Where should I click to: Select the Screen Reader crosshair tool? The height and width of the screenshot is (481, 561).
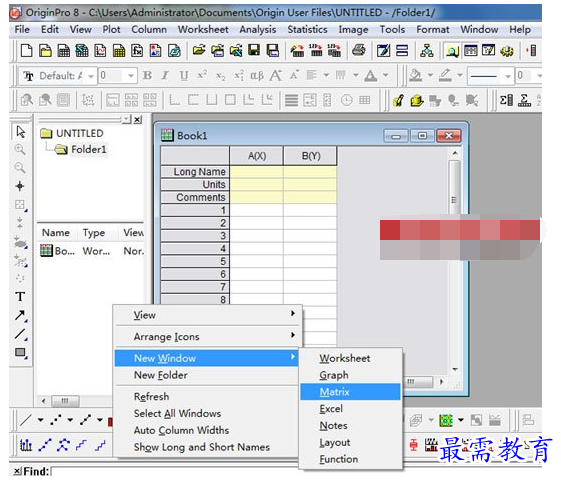tap(20, 186)
